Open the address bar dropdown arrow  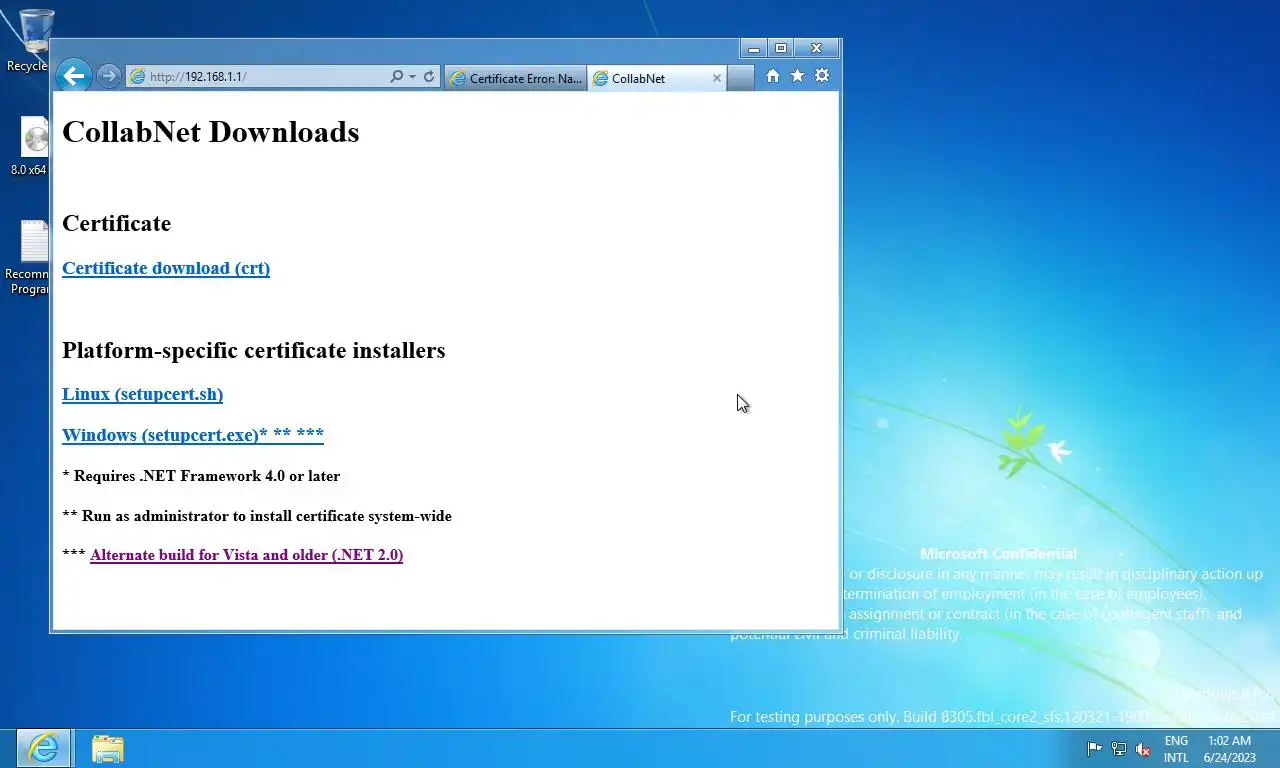click(412, 77)
